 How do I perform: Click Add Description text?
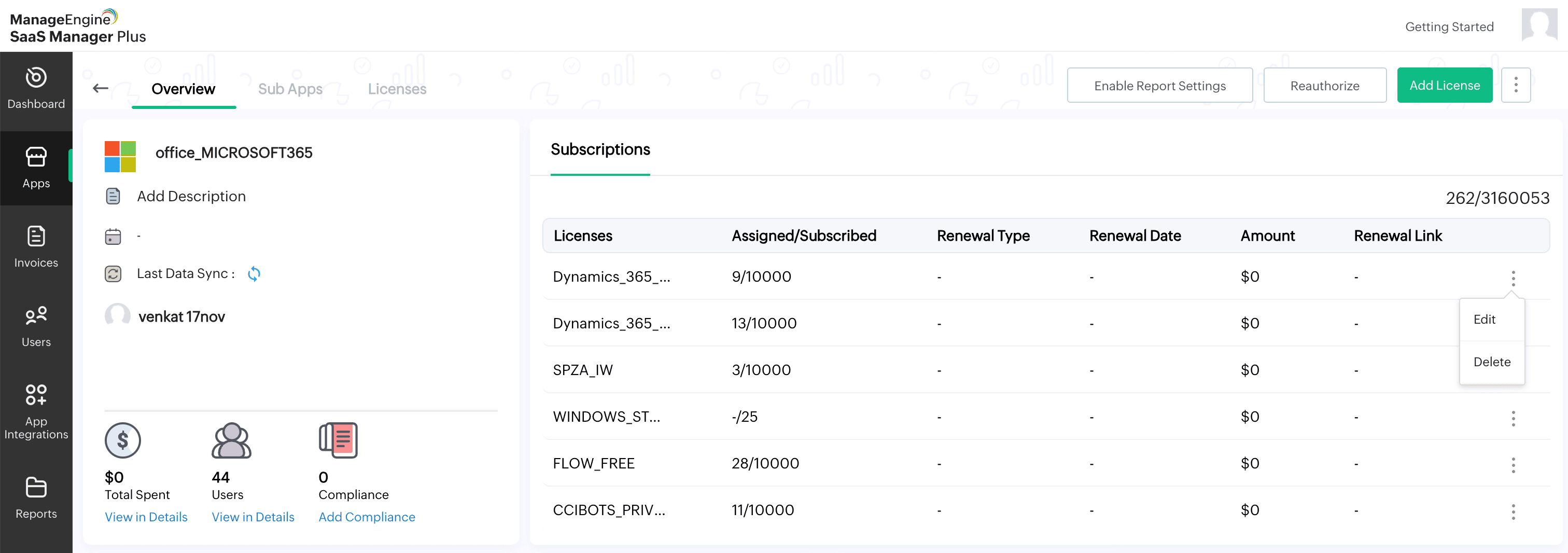tap(191, 196)
